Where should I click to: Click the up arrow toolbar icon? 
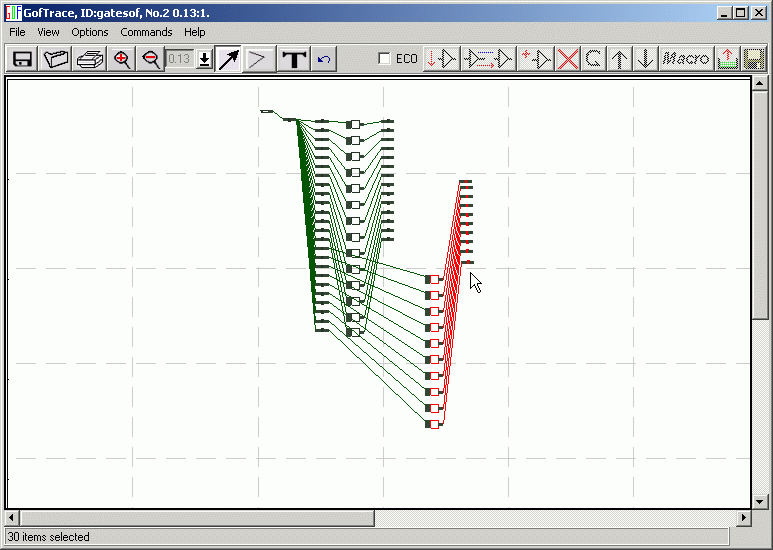click(x=619, y=59)
